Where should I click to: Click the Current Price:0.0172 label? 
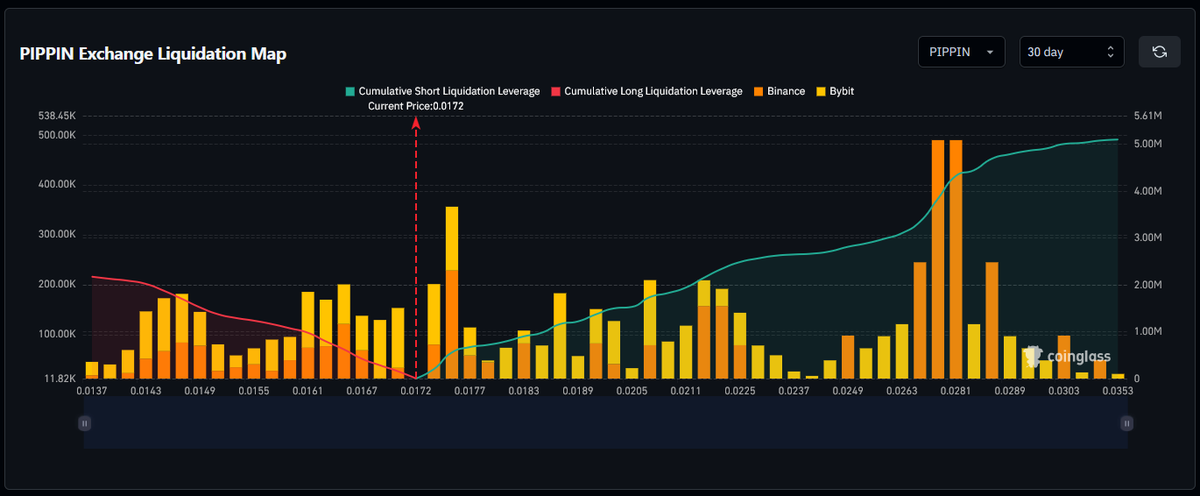pyautogui.click(x=416, y=105)
